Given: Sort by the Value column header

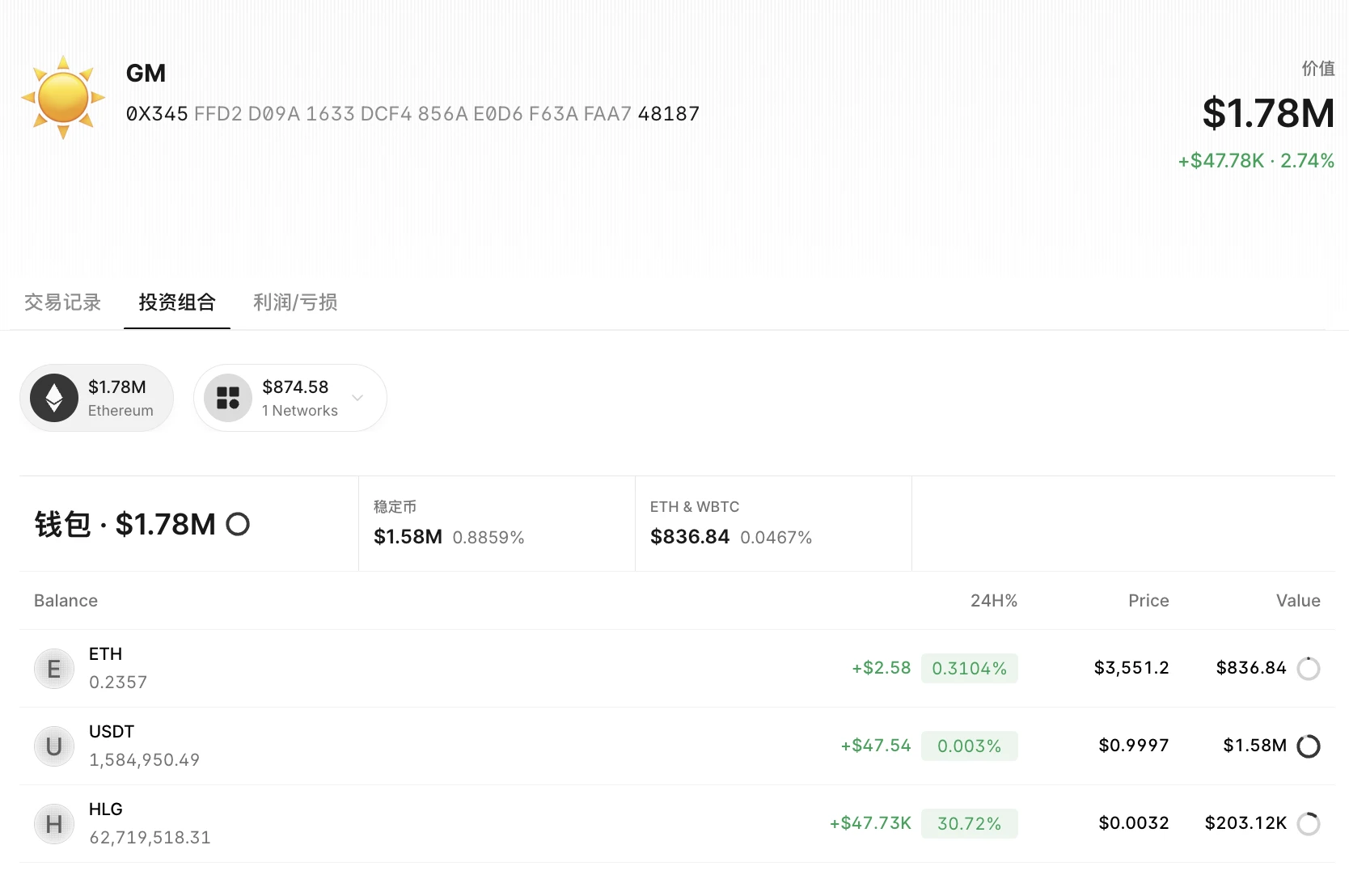Looking at the screenshot, I should [1297, 601].
